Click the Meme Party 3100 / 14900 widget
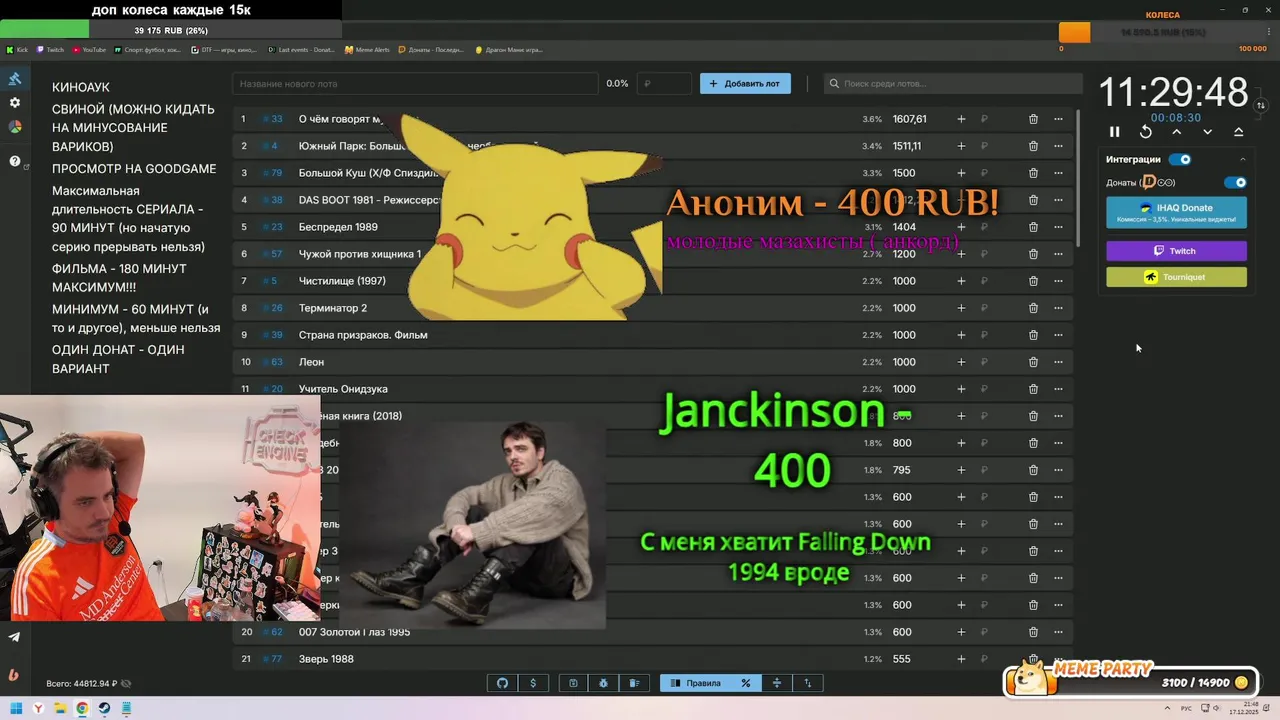 [x=1131, y=679]
